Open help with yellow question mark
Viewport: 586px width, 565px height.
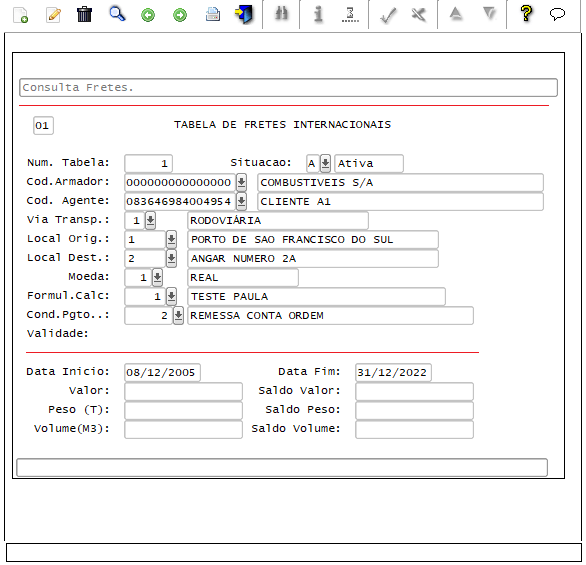tap(526, 13)
